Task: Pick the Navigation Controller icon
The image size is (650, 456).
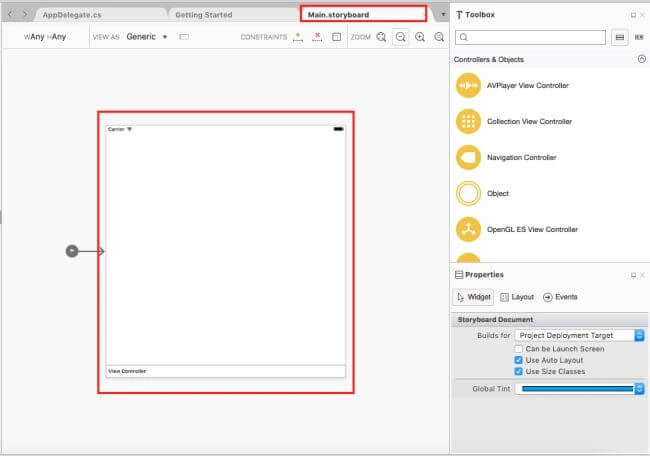Action: click(x=468, y=158)
